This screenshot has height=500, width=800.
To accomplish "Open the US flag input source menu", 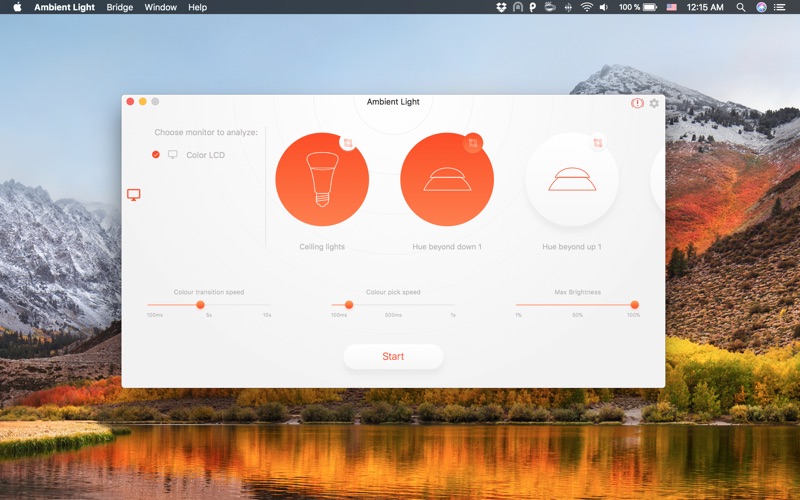I will [x=672, y=7].
